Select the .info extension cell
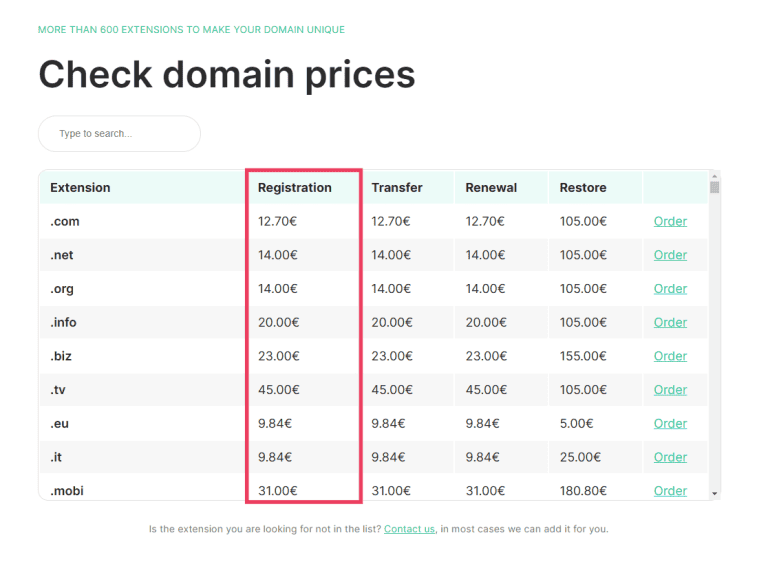Image resolution: width=768 pixels, height=566 pixels. pos(142,323)
